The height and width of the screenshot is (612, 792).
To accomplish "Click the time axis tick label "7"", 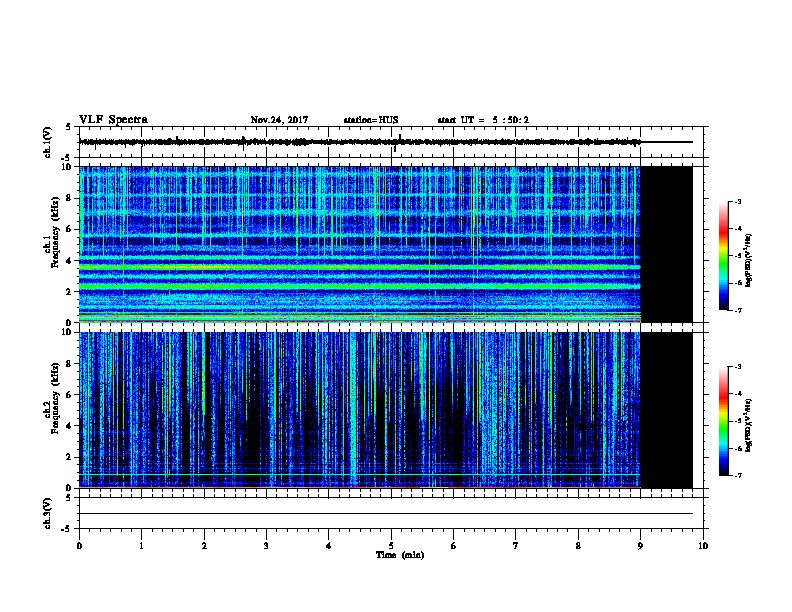I will (x=516, y=546).
